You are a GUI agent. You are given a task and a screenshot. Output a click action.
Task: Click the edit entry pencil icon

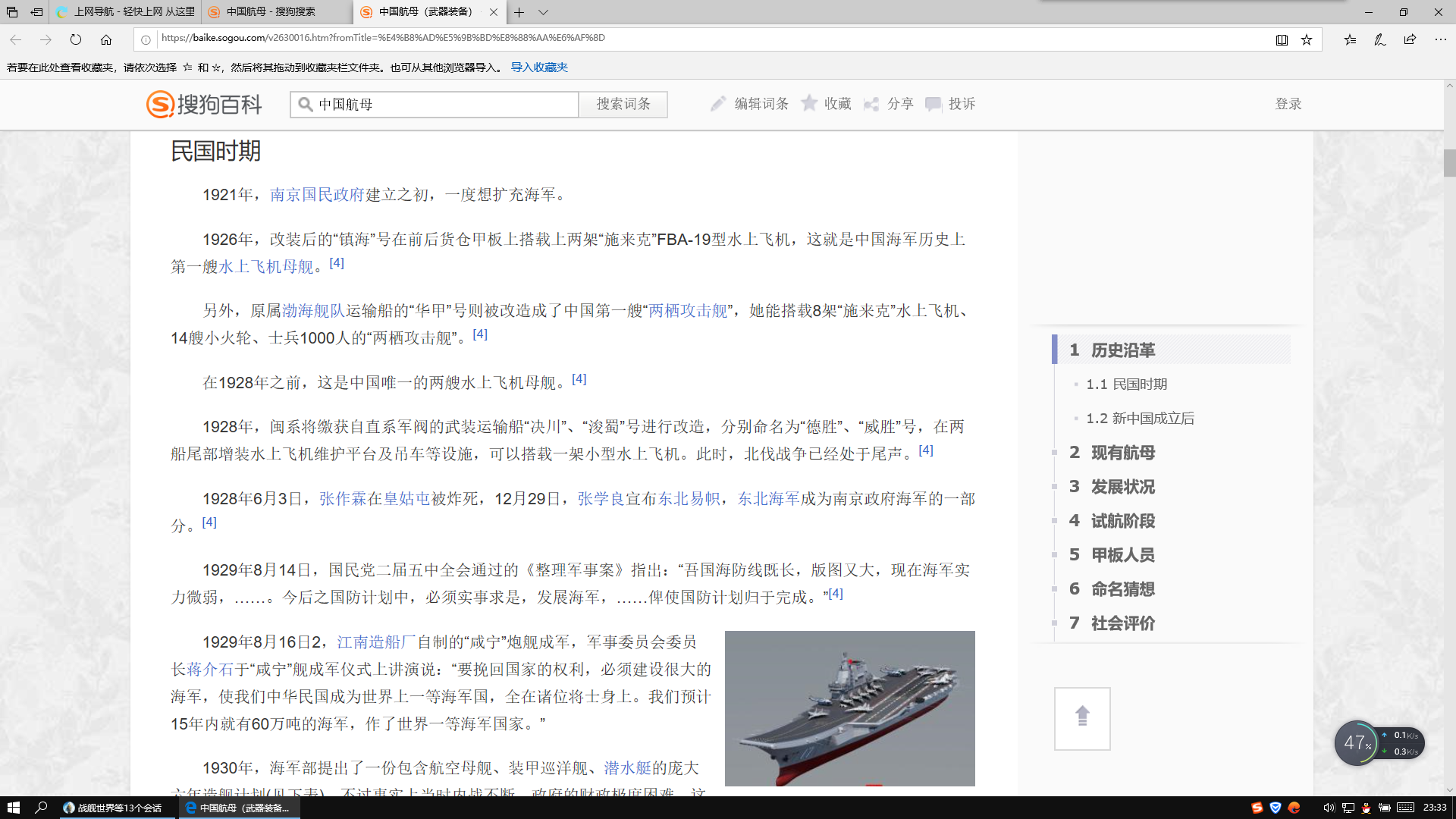[x=718, y=104]
